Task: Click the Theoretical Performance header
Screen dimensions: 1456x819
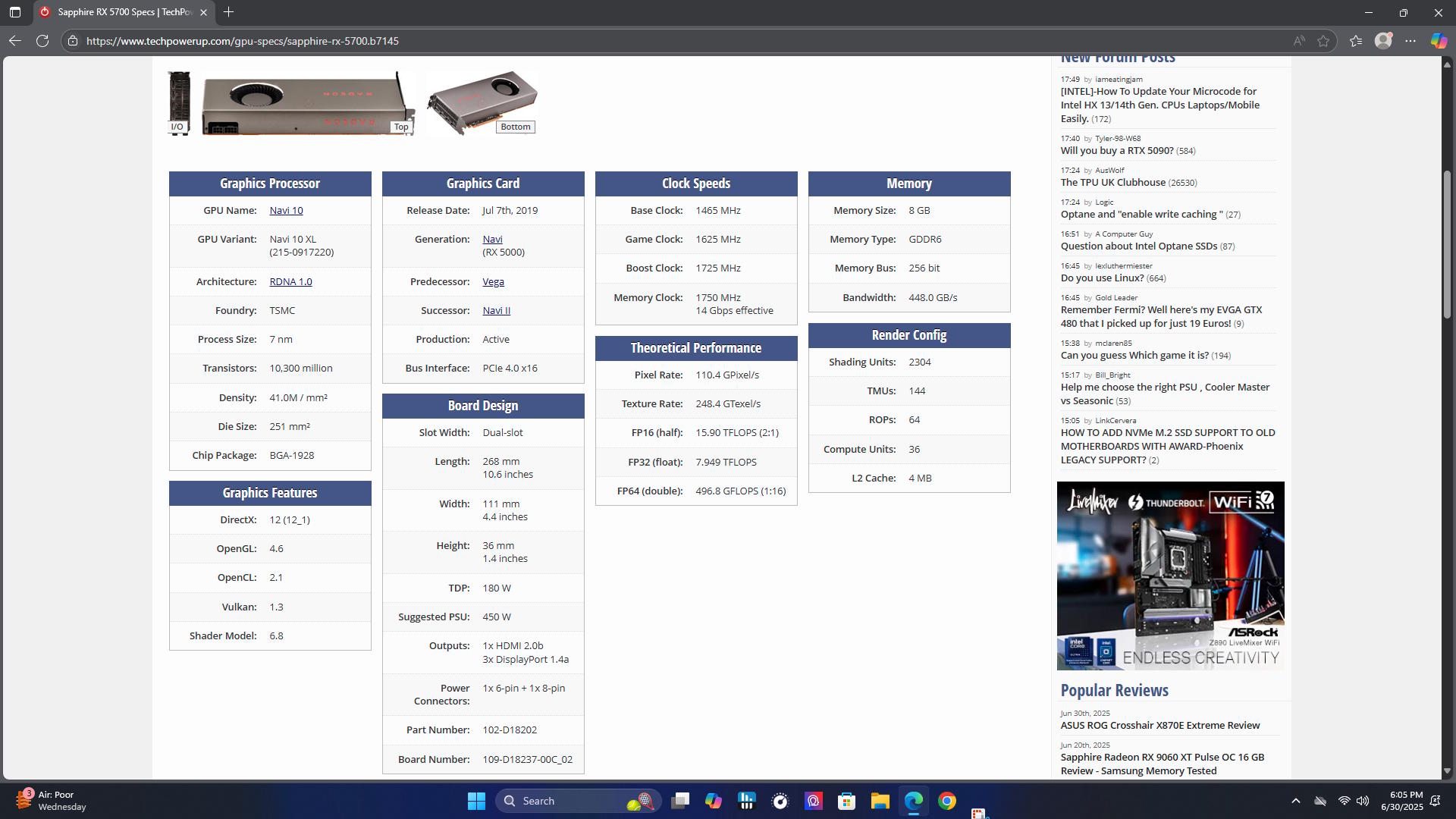Action: [696, 348]
